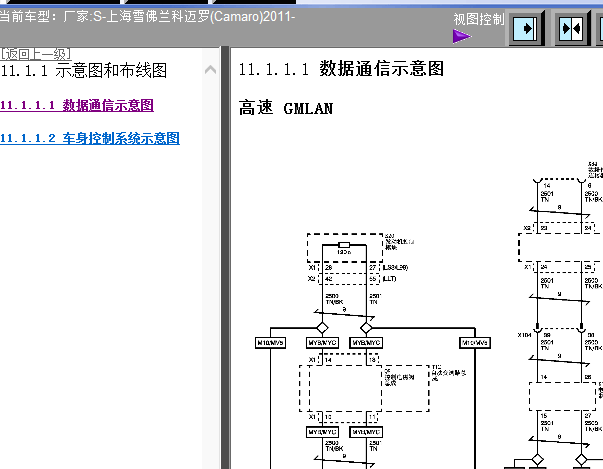Click the 120 ohm resistor in the diagram
Screen dimensions: 603x469
click(344, 245)
